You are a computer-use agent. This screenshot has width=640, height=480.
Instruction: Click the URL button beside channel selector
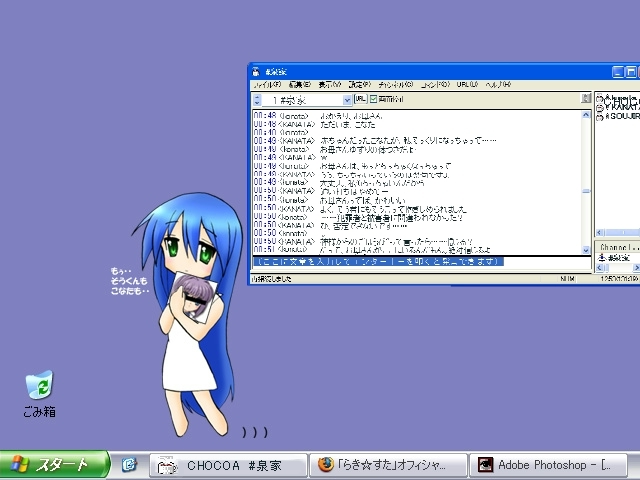360,99
